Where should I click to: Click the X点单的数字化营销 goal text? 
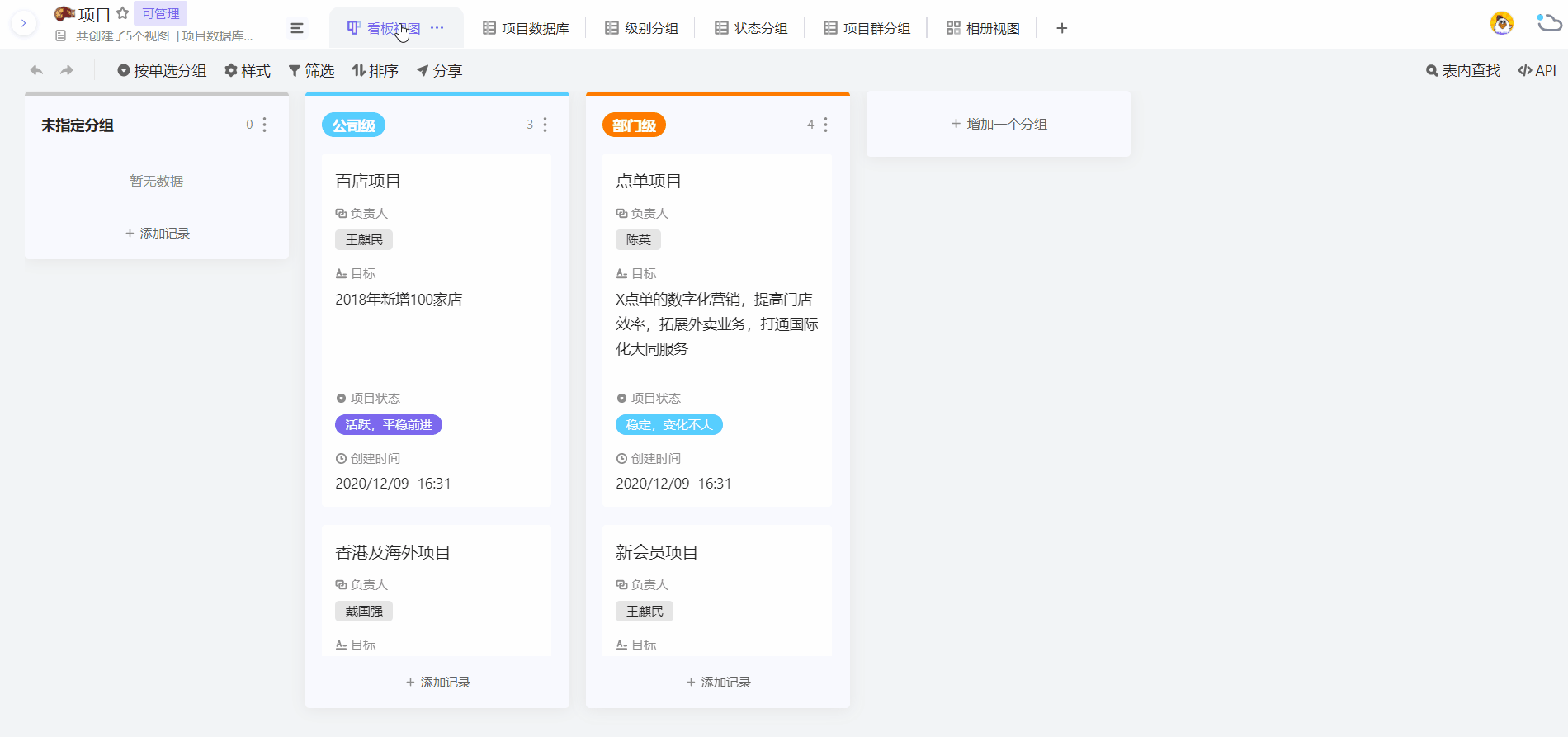tap(717, 324)
